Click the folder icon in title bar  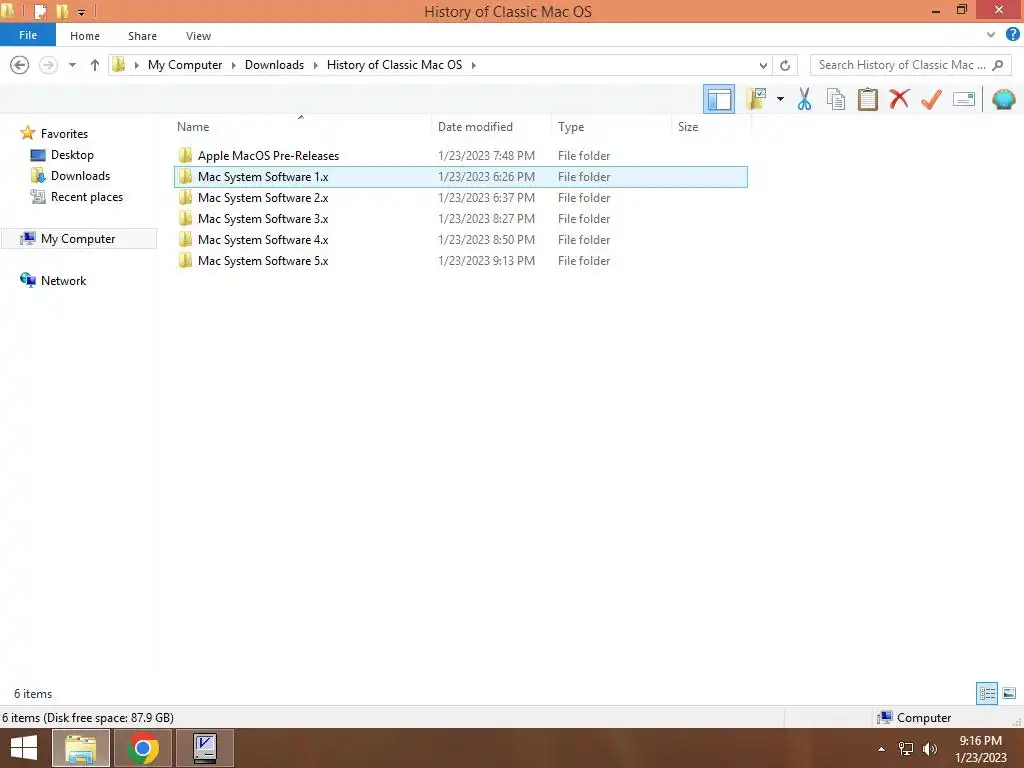[x=8, y=10]
